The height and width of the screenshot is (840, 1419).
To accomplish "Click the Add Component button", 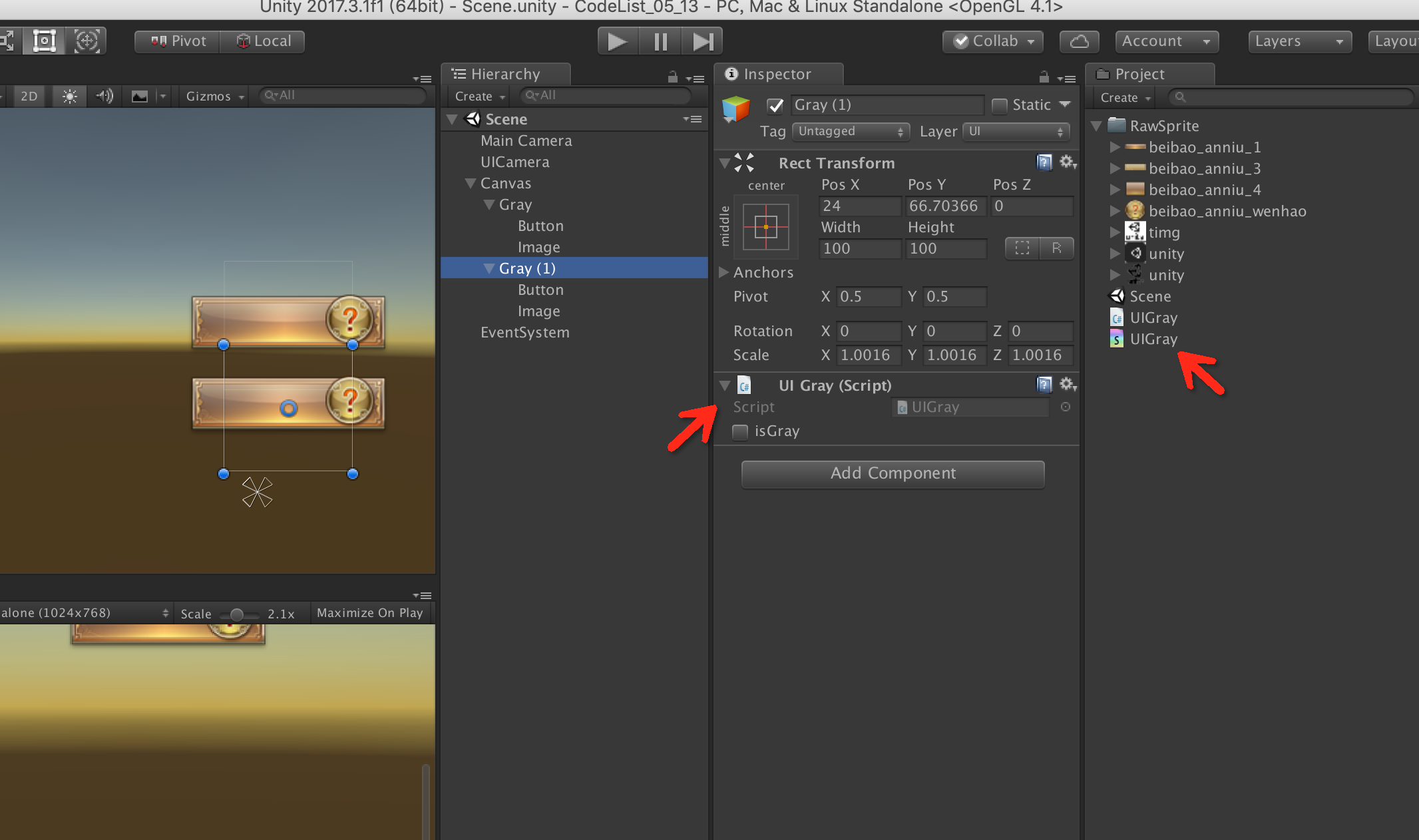I will tap(893, 473).
